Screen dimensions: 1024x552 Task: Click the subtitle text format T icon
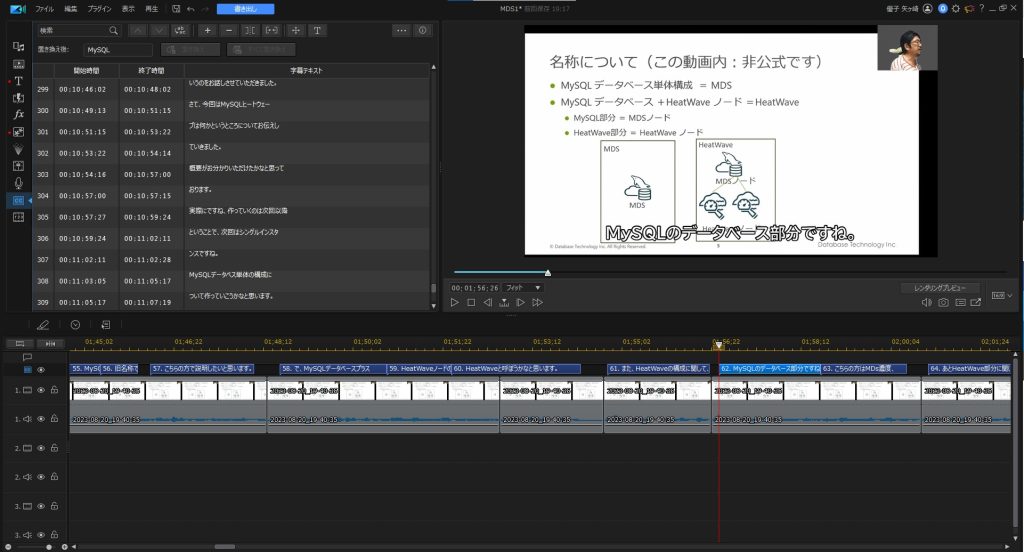(x=317, y=31)
